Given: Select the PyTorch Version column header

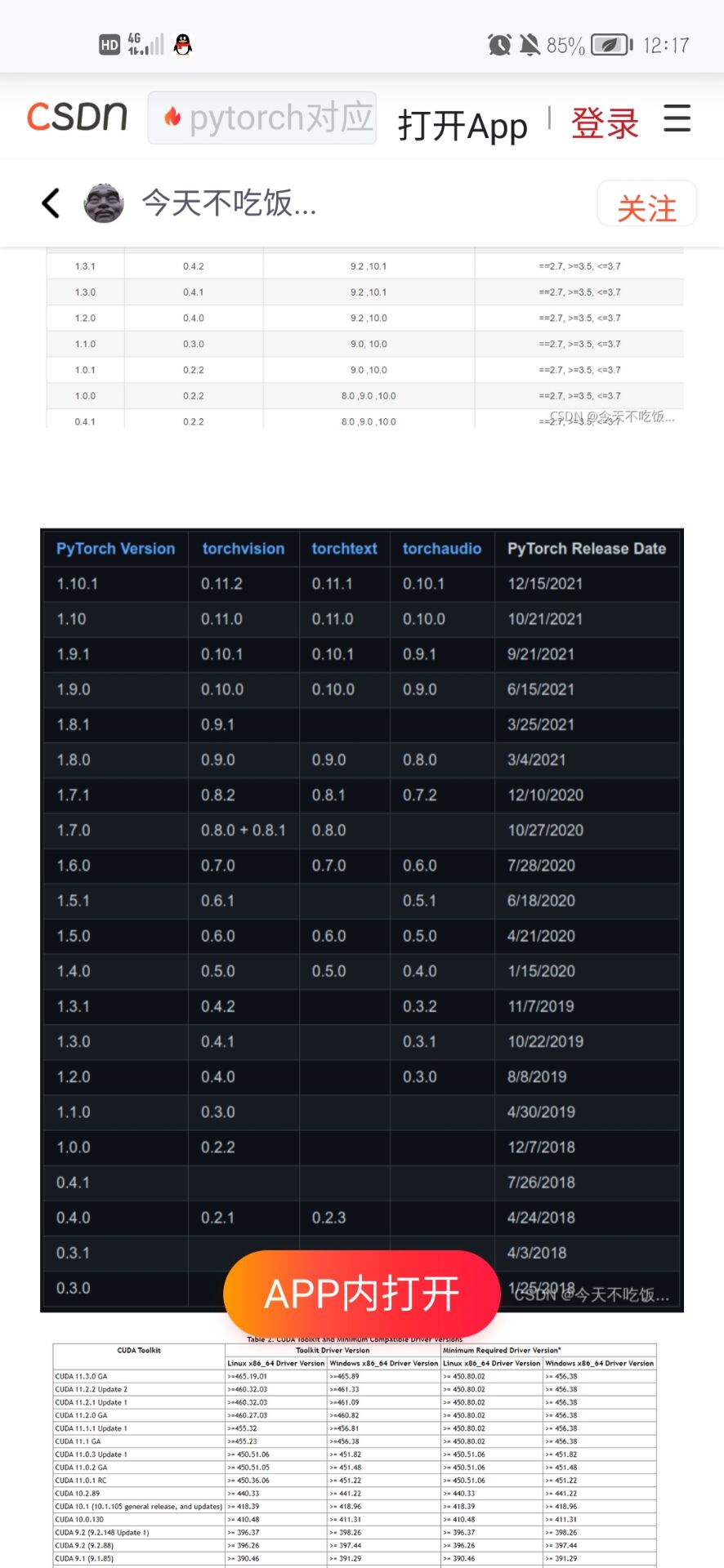Looking at the screenshot, I should click(x=115, y=549).
